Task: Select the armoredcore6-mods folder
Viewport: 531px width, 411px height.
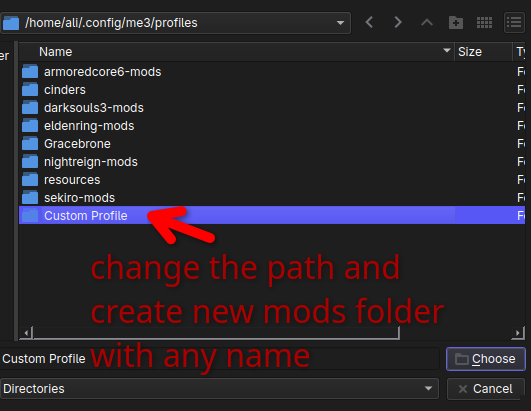Action: tap(272, 72)
